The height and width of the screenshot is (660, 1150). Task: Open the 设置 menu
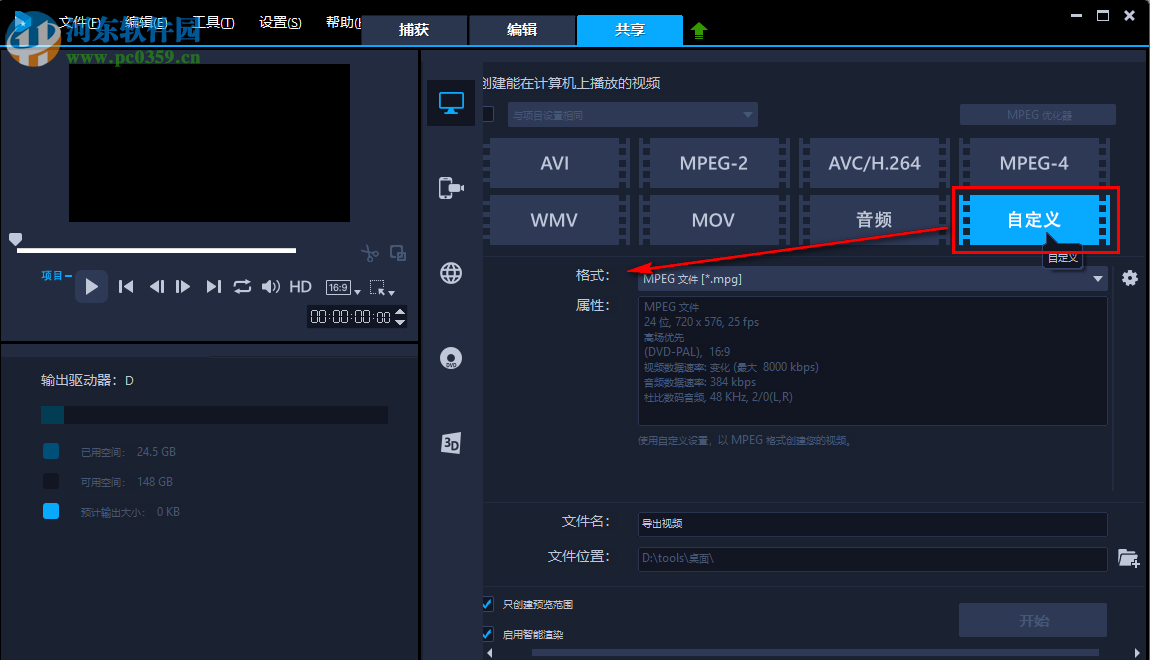click(279, 21)
